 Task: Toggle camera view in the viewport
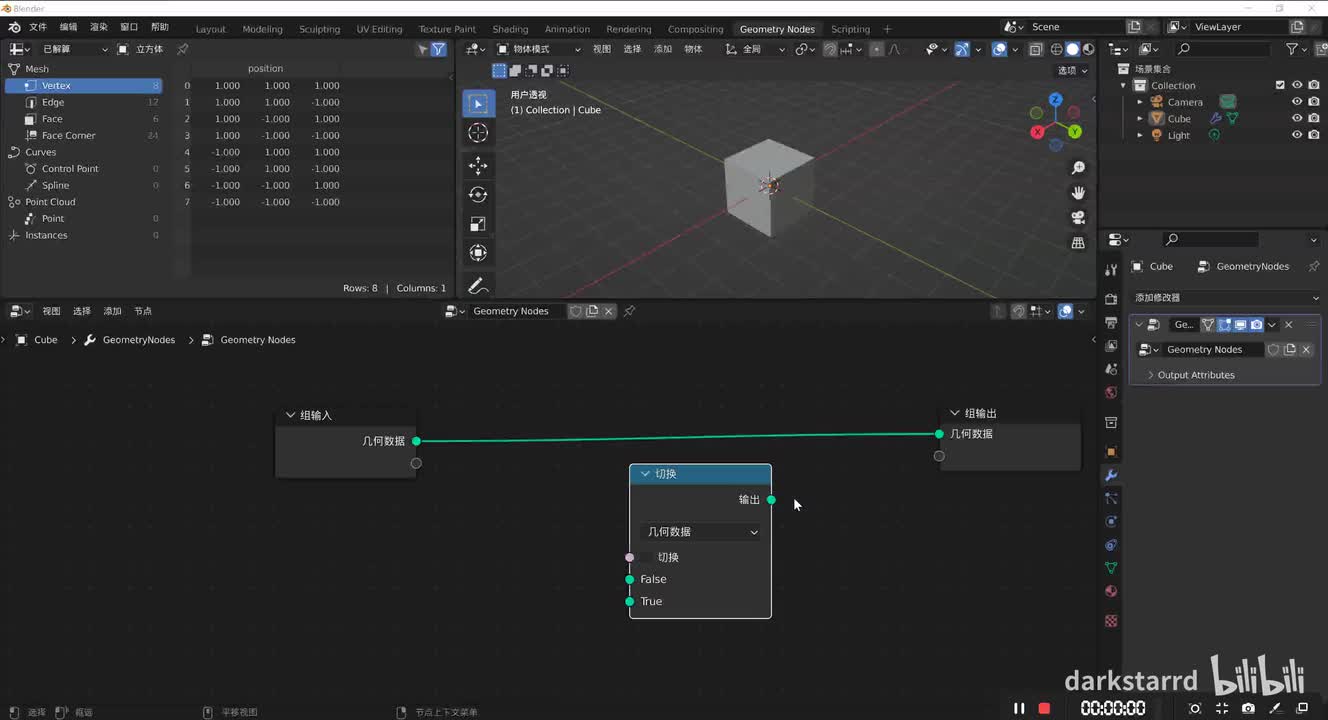pyautogui.click(x=1078, y=218)
